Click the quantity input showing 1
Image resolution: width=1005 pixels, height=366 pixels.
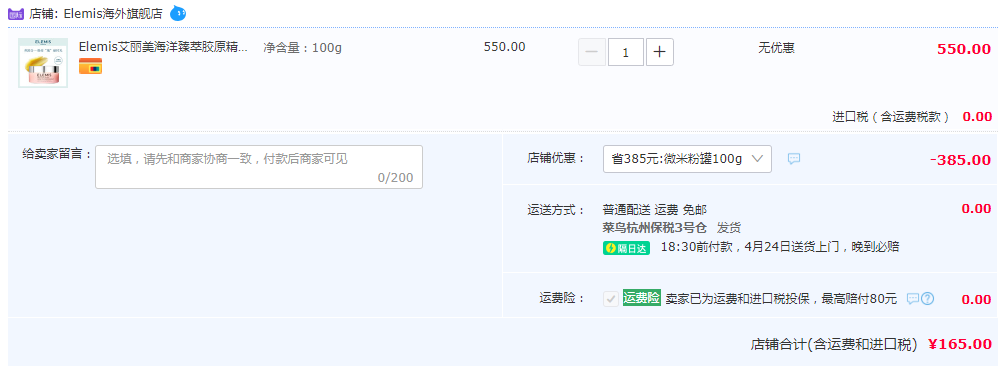point(626,53)
